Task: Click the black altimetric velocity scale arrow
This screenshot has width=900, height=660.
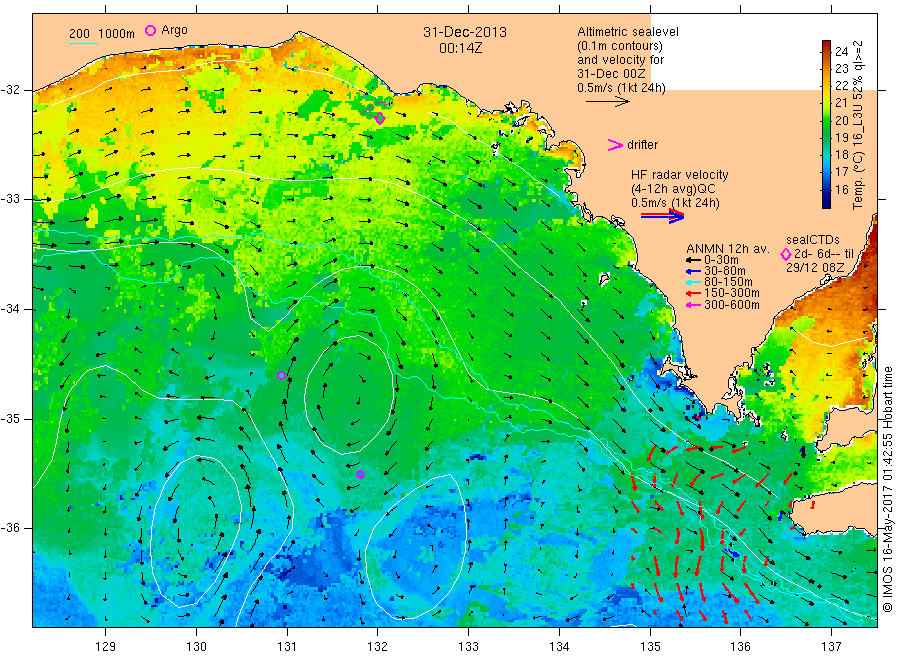Action: [x=607, y=102]
